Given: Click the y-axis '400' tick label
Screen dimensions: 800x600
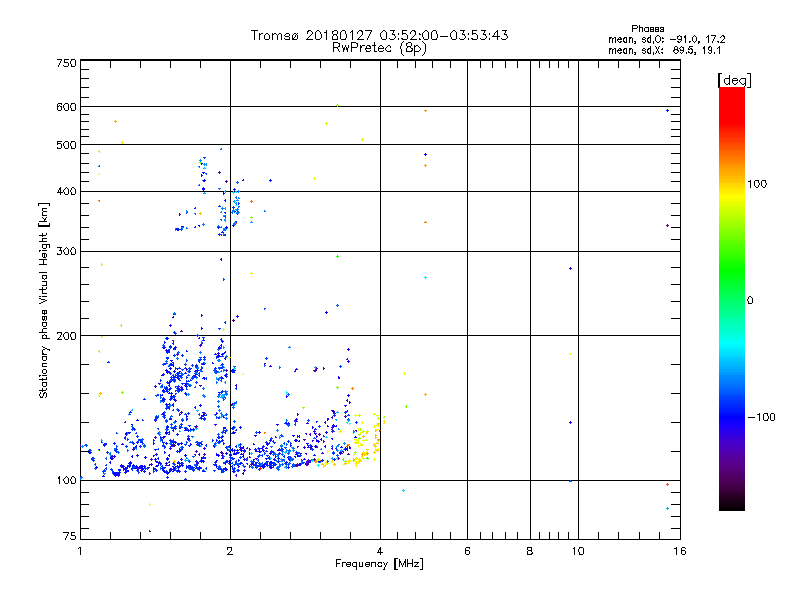Looking at the screenshot, I should pos(66,192).
